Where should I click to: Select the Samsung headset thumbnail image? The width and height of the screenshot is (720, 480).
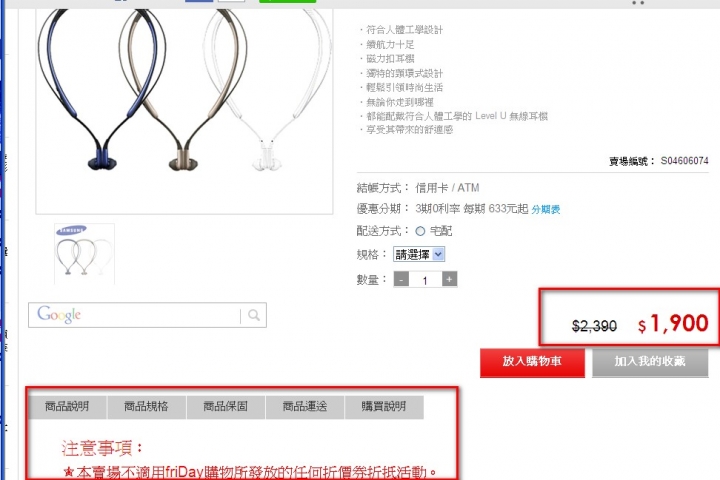[84, 254]
